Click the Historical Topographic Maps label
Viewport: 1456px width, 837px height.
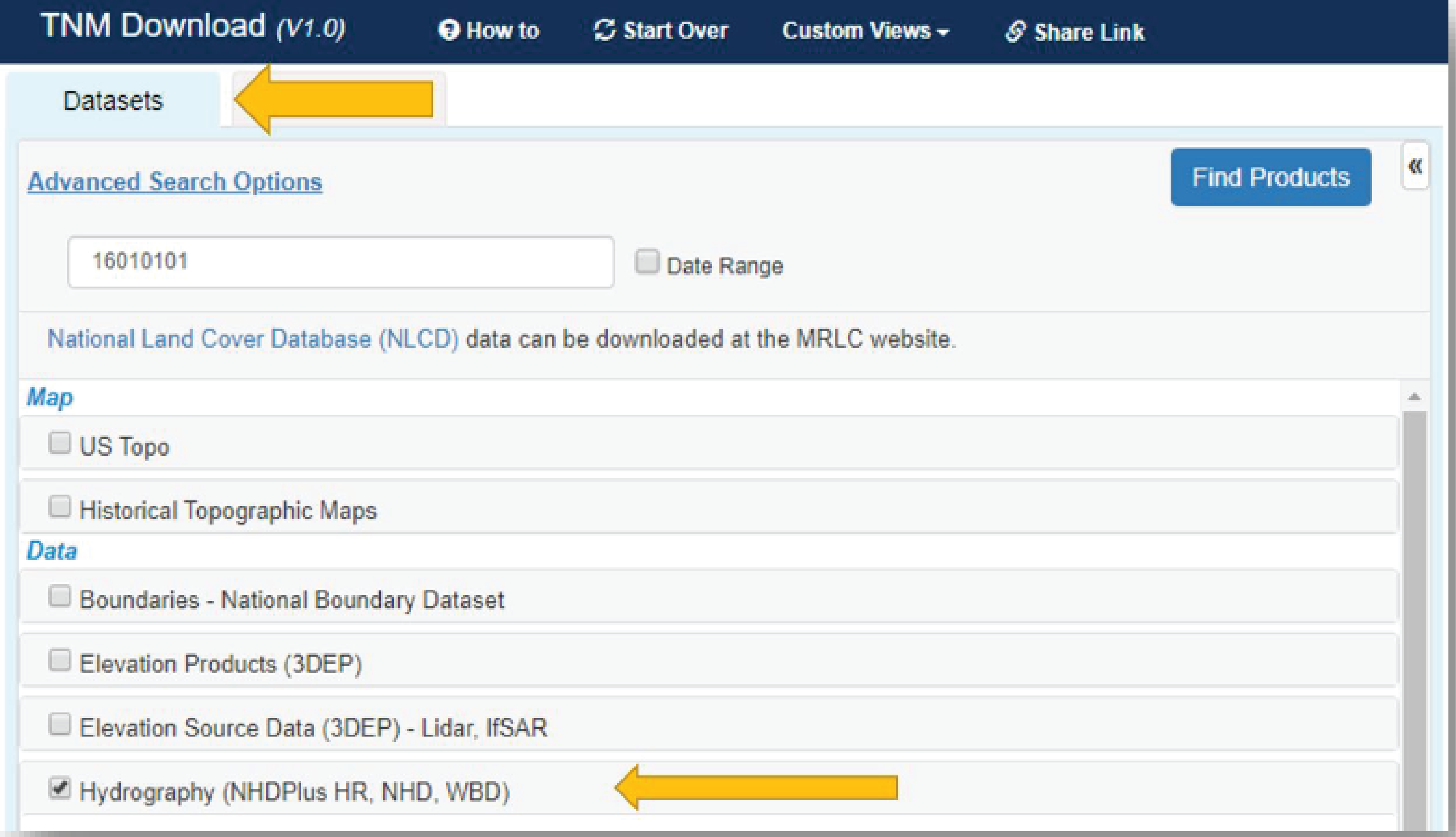[x=228, y=511]
